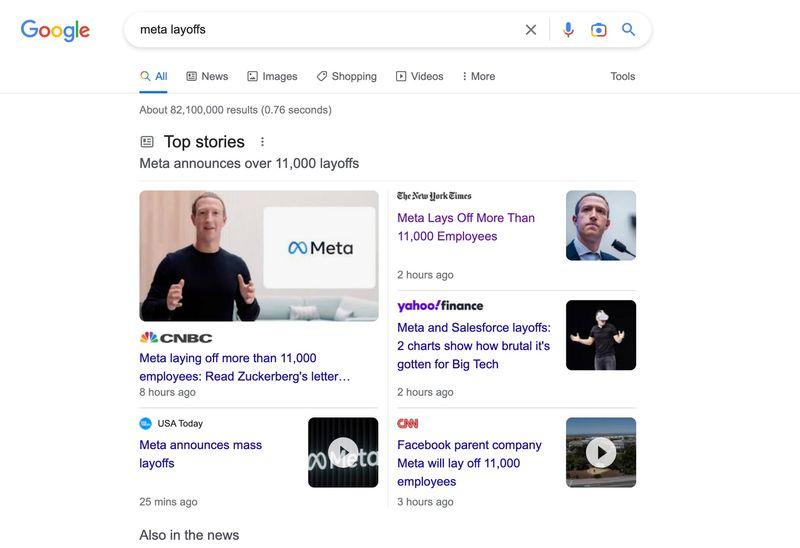Open Top stories three-dot options menu

263,142
